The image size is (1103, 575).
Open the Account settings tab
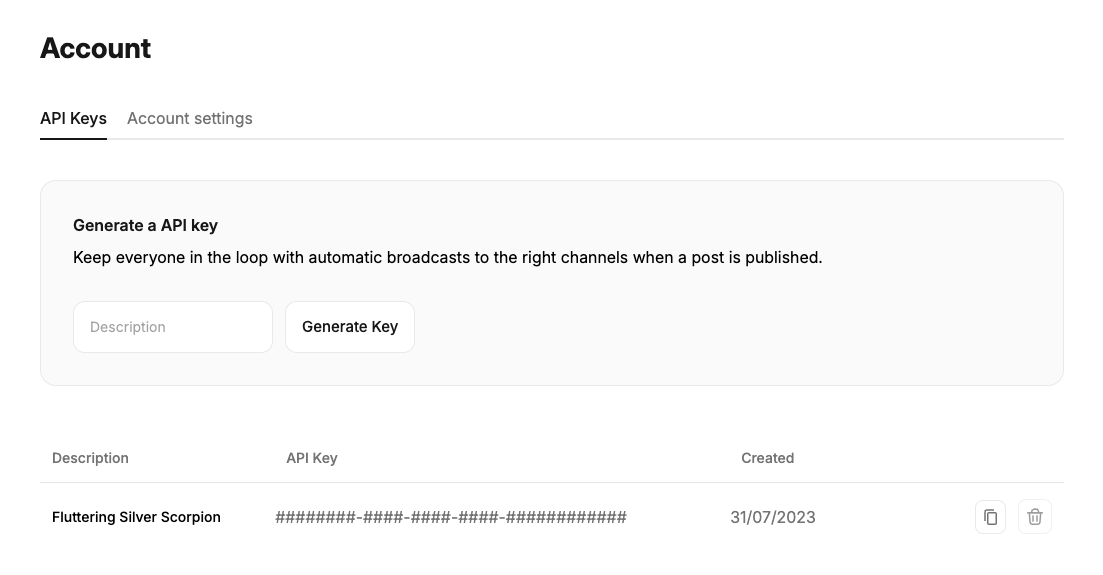189,118
